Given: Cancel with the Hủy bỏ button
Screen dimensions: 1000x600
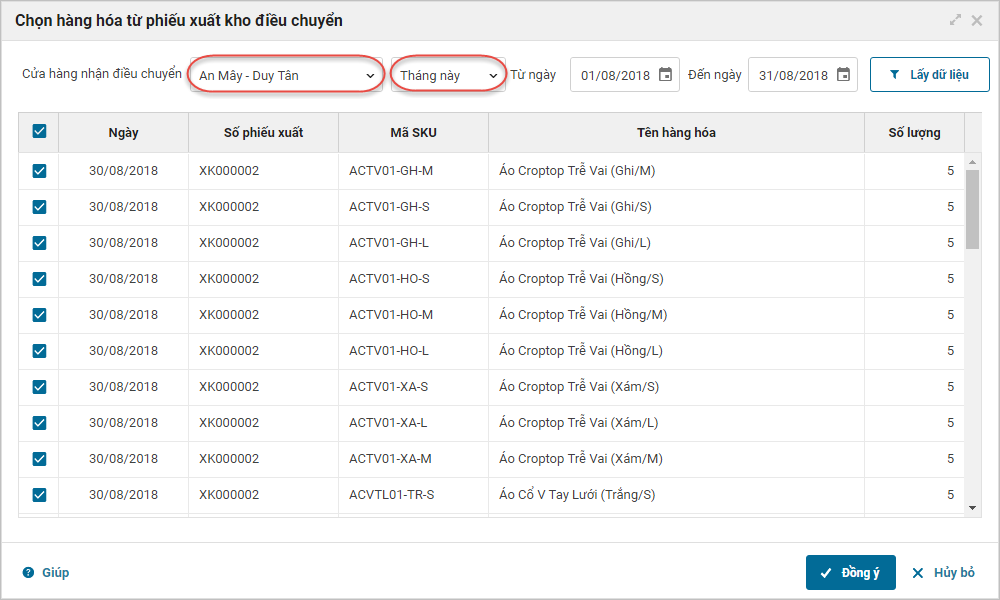Looking at the screenshot, I should coord(943,573).
